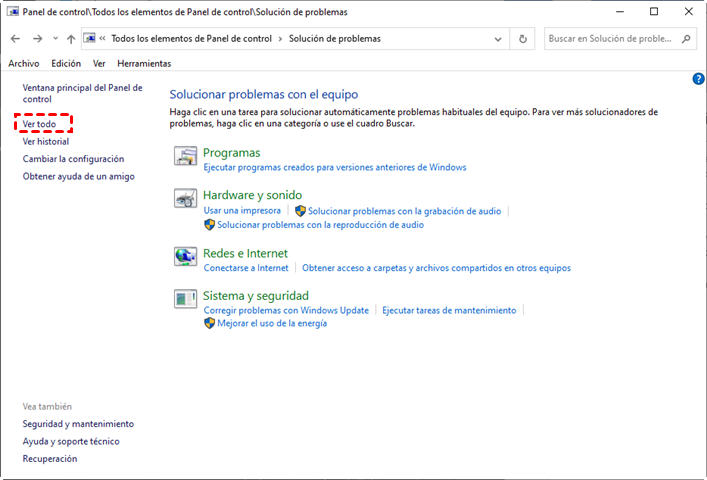This screenshot has height=480, width=707.
Task: Click the search magnifier icon
Action: (x=686, y=39)
